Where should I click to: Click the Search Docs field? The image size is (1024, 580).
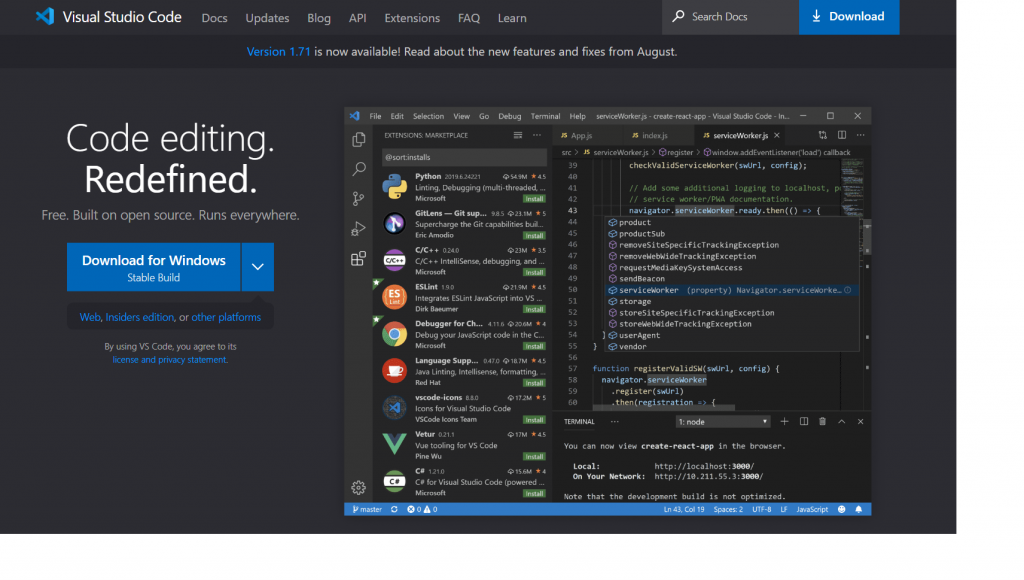point(730,16)
